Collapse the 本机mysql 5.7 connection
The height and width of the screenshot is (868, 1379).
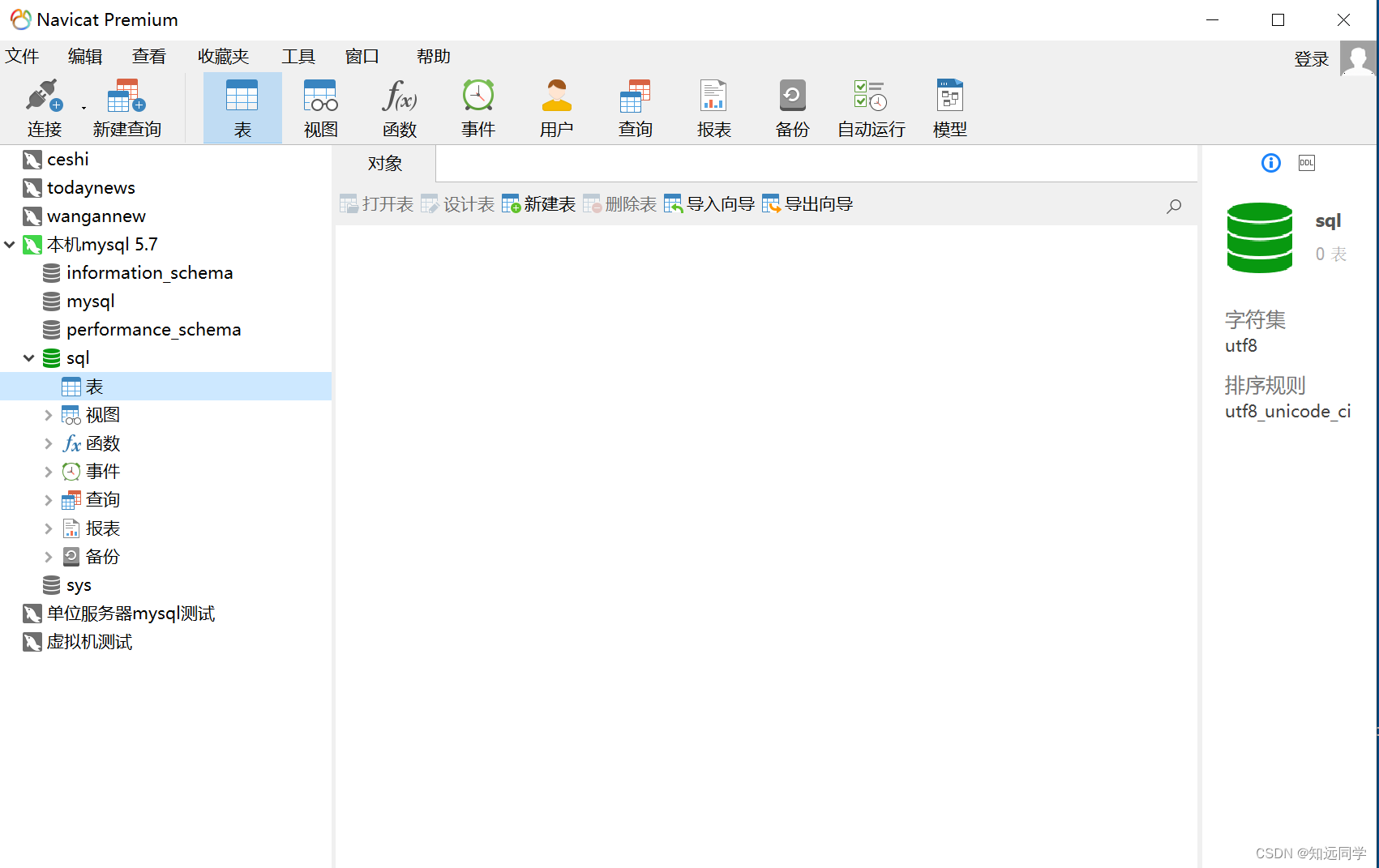(10, 244)
